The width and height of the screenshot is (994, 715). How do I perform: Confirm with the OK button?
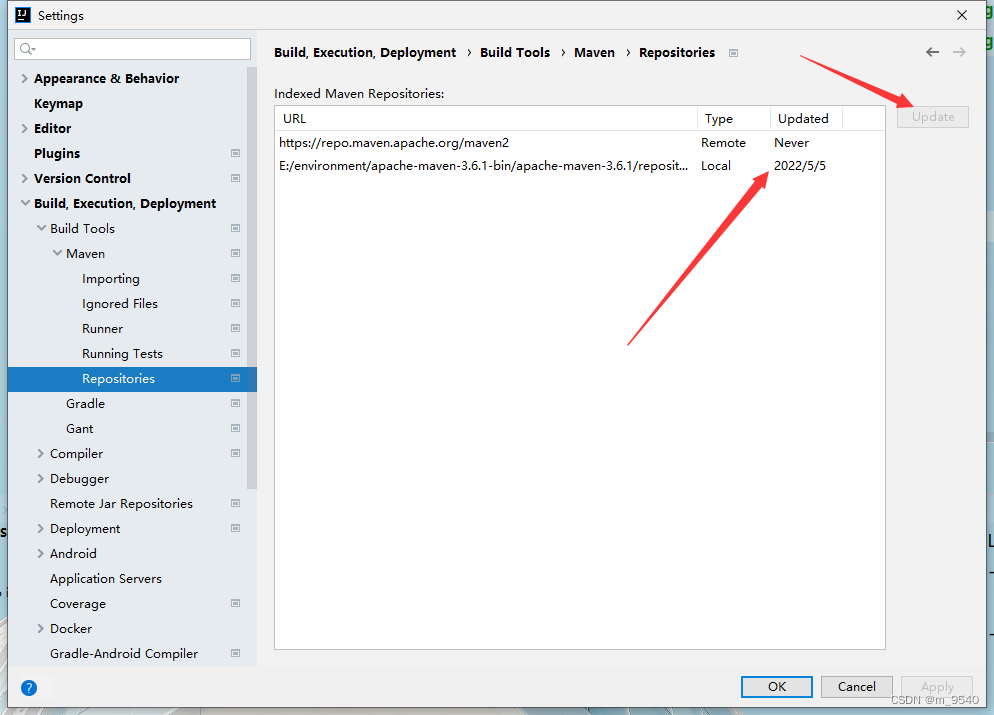[x=777, y=686]
